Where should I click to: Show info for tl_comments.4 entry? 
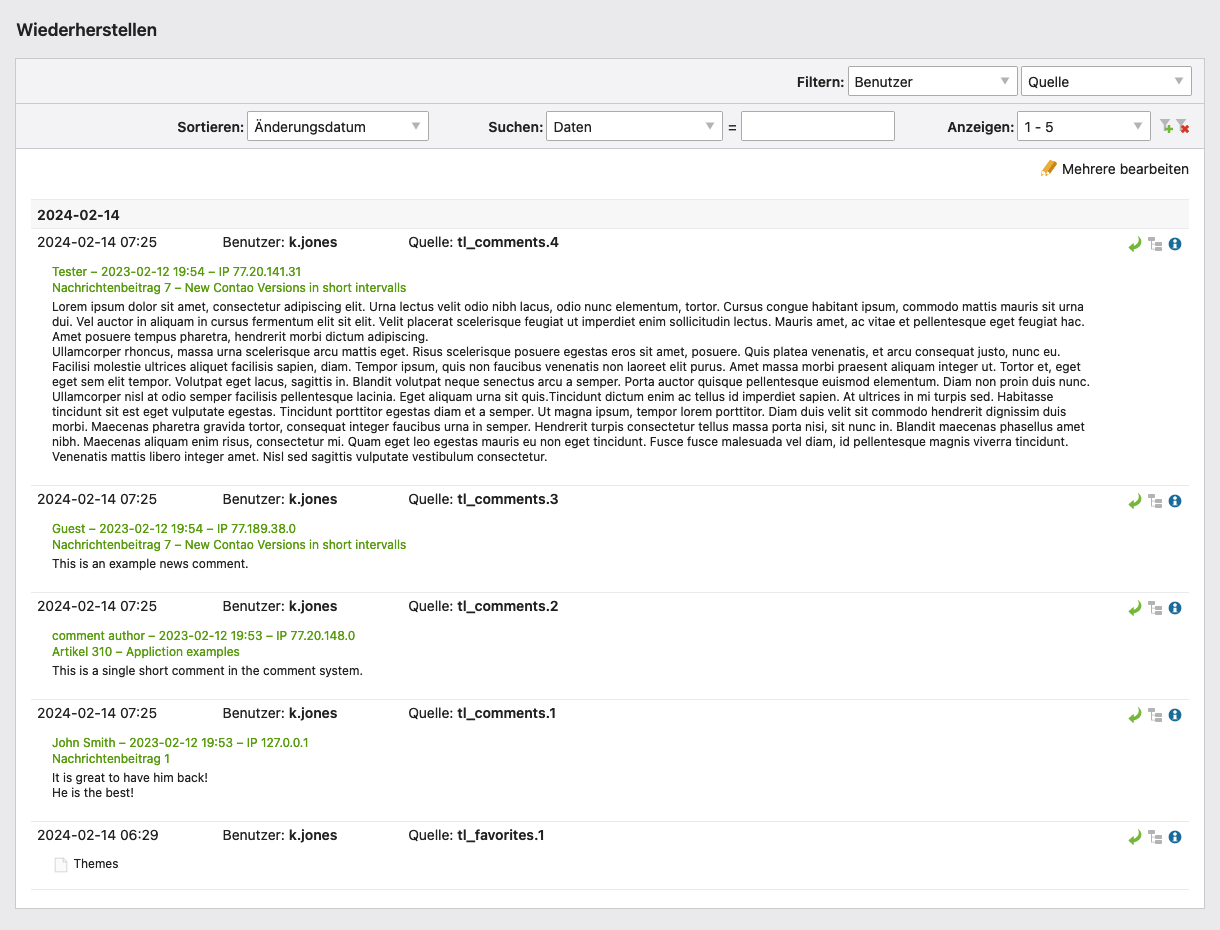[1175, 244]
